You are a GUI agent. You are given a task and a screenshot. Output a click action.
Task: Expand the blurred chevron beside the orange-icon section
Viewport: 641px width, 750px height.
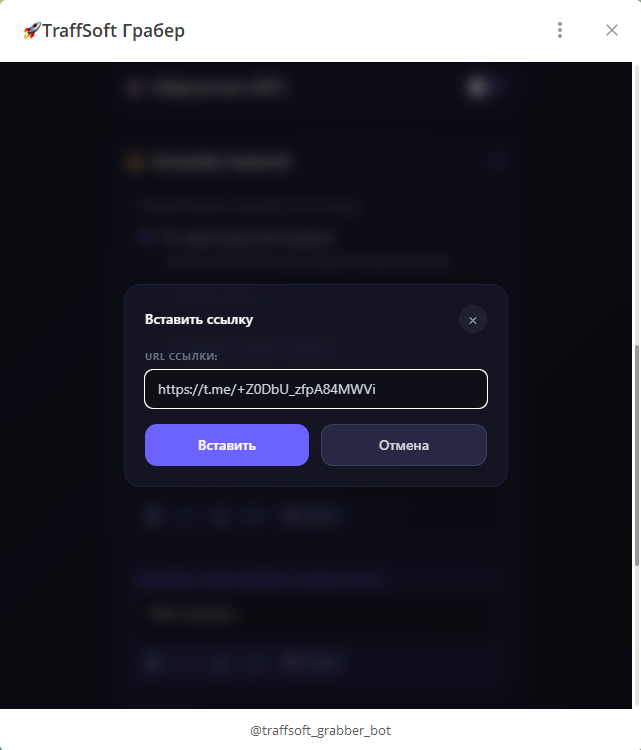(x=498, y=161)
